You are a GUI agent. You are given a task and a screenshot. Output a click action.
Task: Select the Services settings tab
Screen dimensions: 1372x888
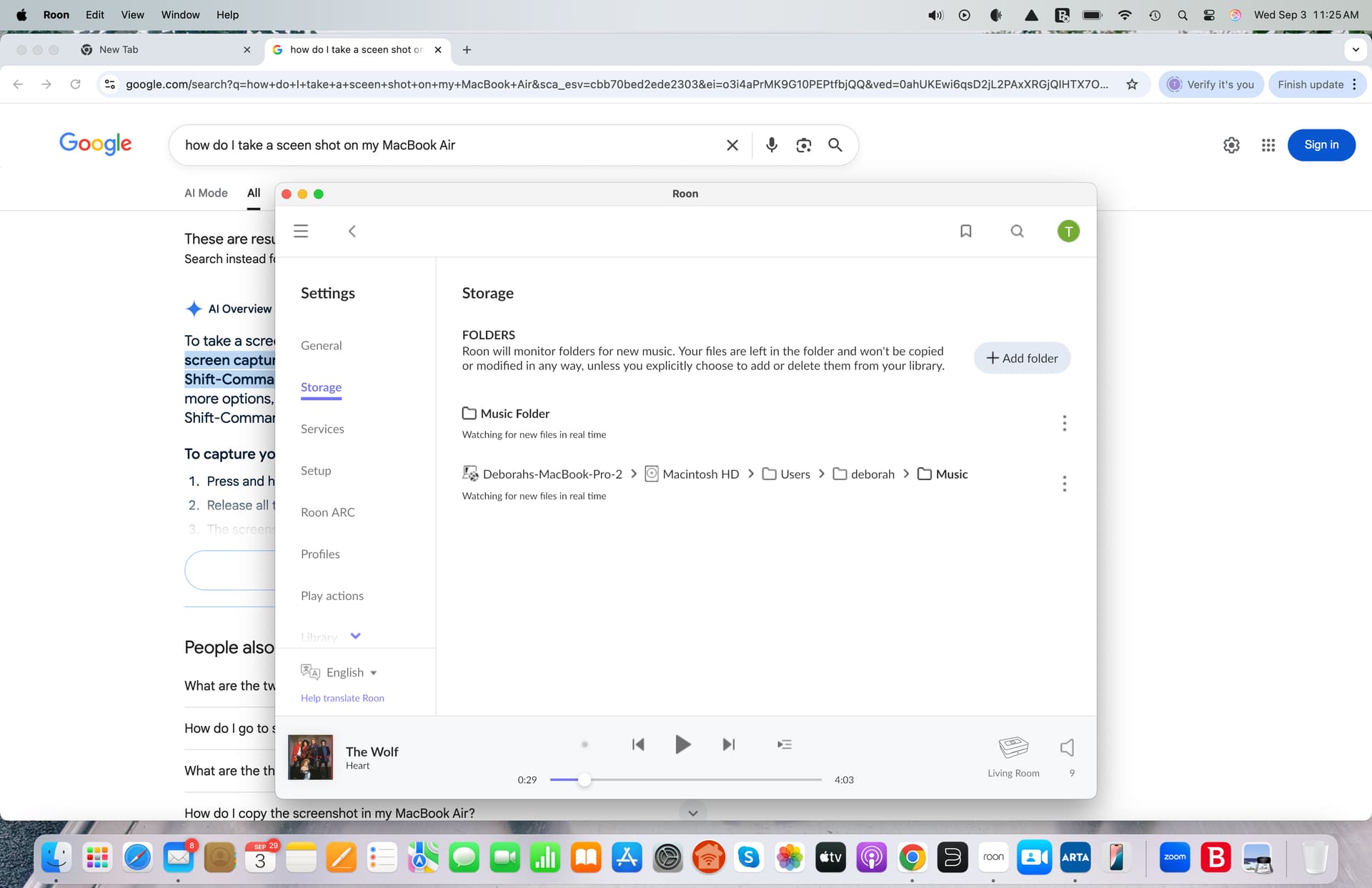click(322, 429)
